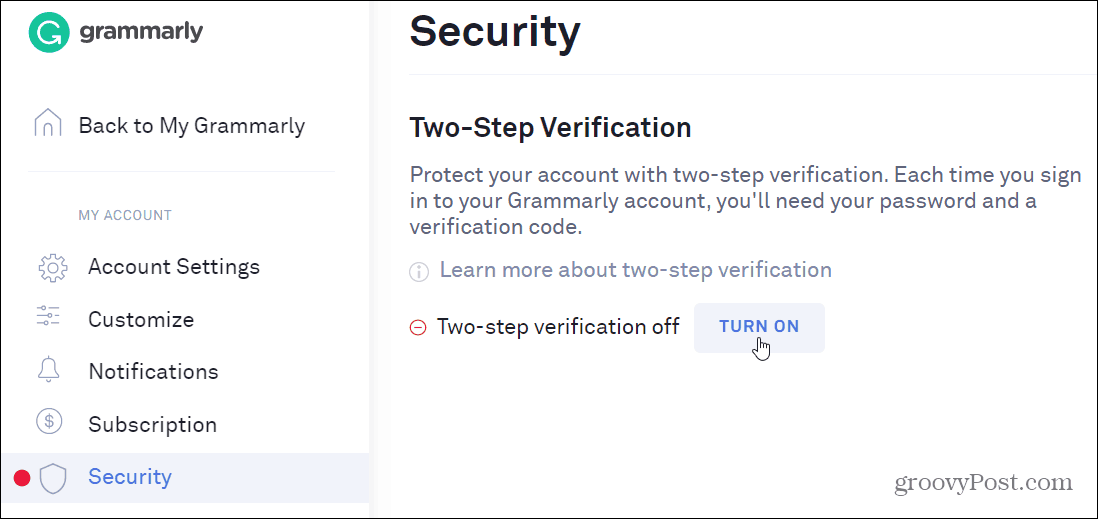
Task: Click the bell icon for Notifications
Action: pyautogui.click(x=50, y=369)
